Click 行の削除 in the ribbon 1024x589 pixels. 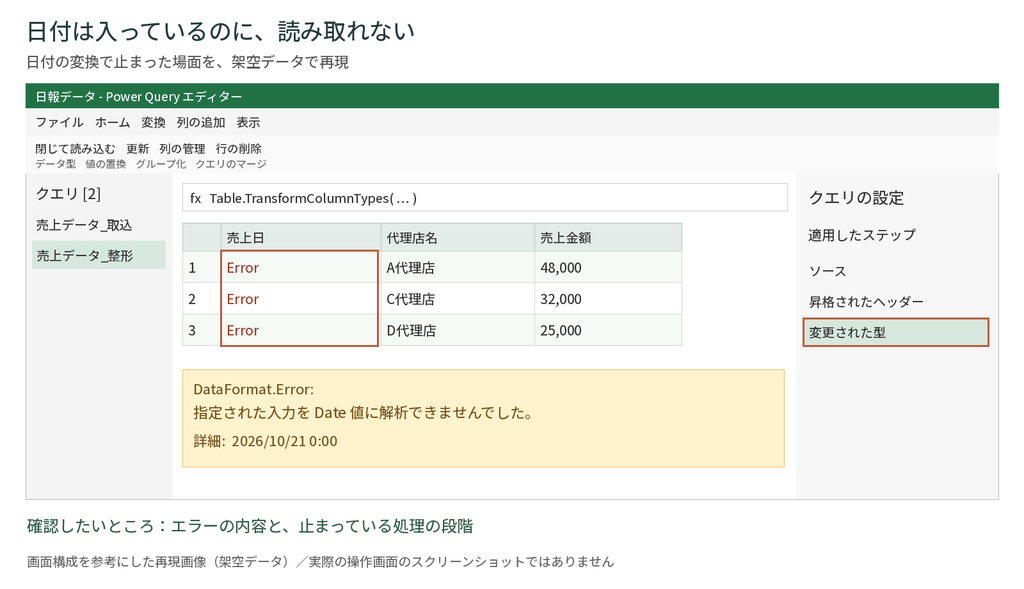[239, 149]
